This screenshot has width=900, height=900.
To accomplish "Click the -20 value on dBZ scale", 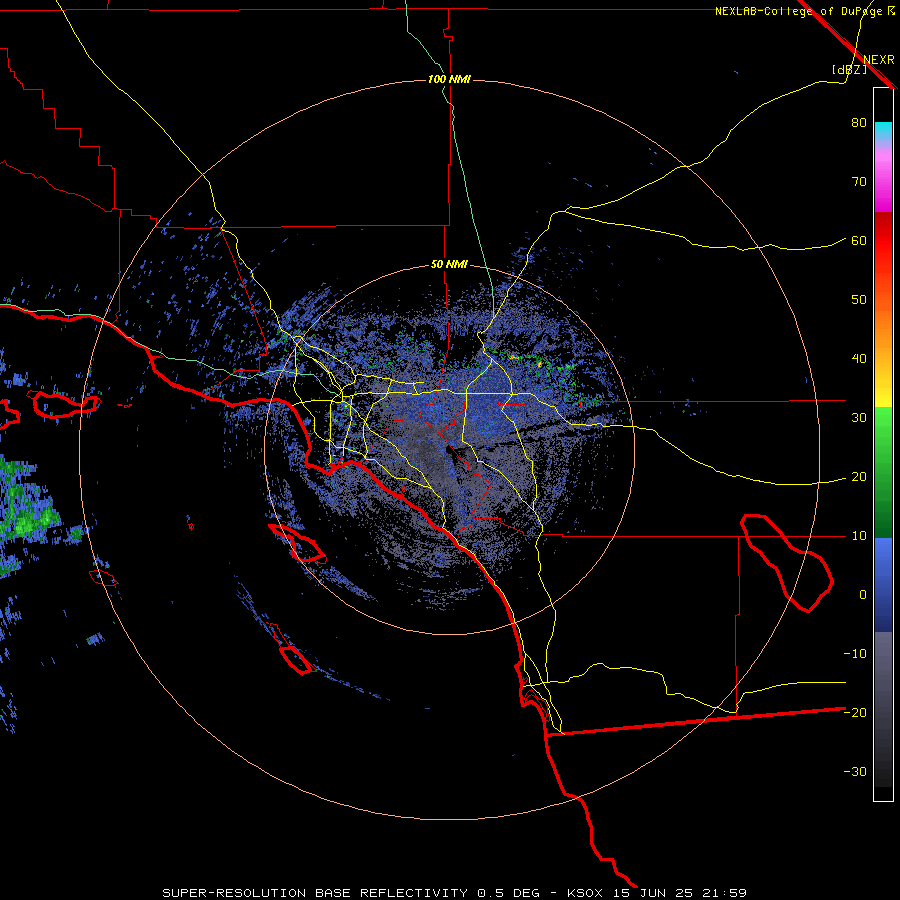I will click(x=855, y=713).
